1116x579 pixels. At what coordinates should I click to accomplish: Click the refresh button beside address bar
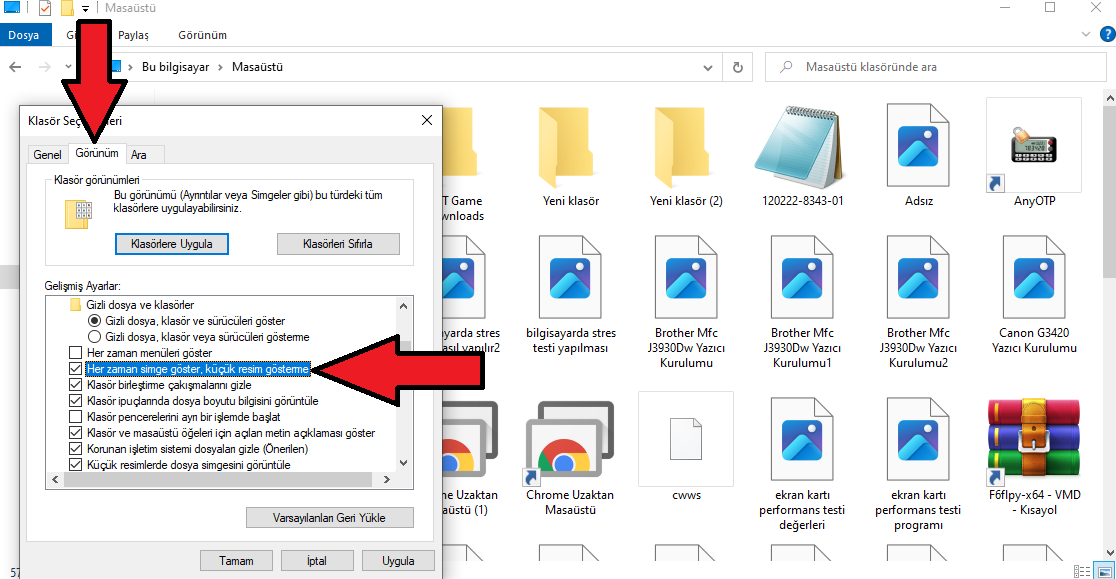738,68
